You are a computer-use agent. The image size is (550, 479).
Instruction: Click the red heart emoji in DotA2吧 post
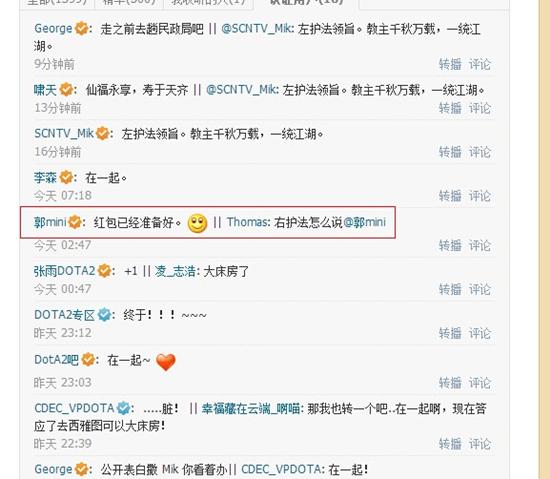click(x=166, y=362)
